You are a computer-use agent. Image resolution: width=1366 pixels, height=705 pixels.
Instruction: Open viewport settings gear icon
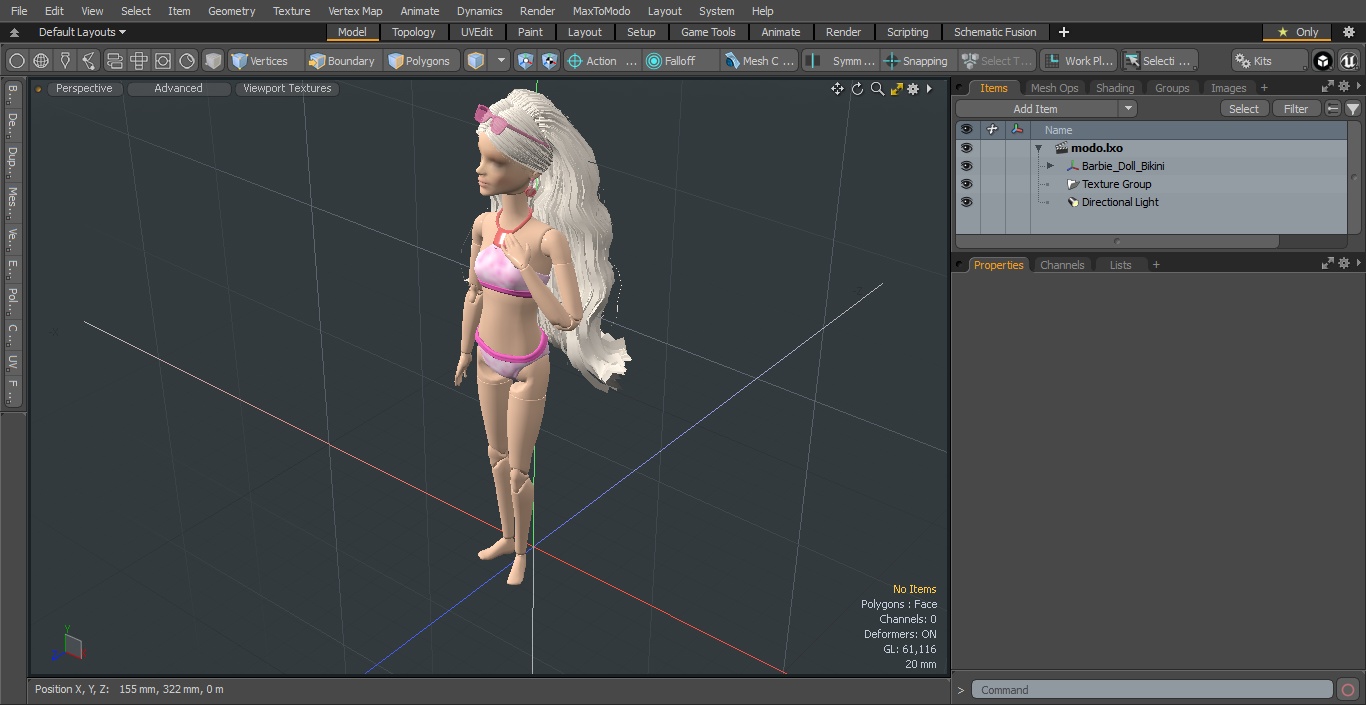(x=913, y=89)
